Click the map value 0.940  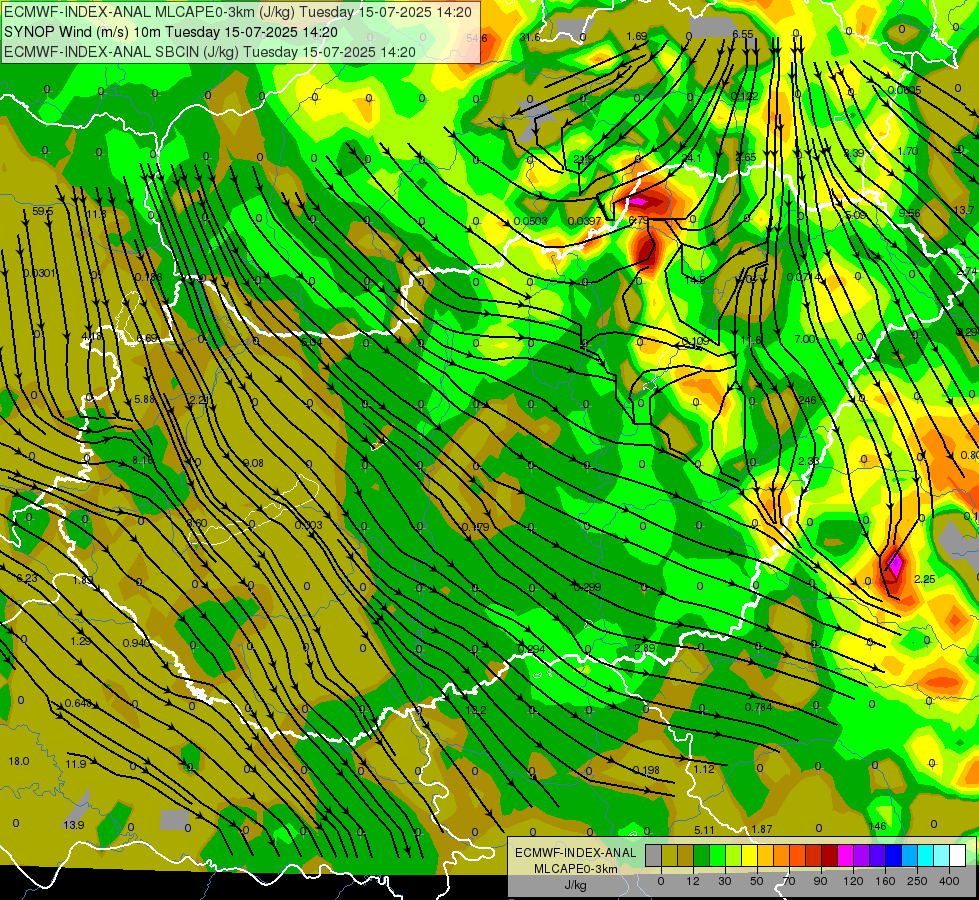click(136, 643)
